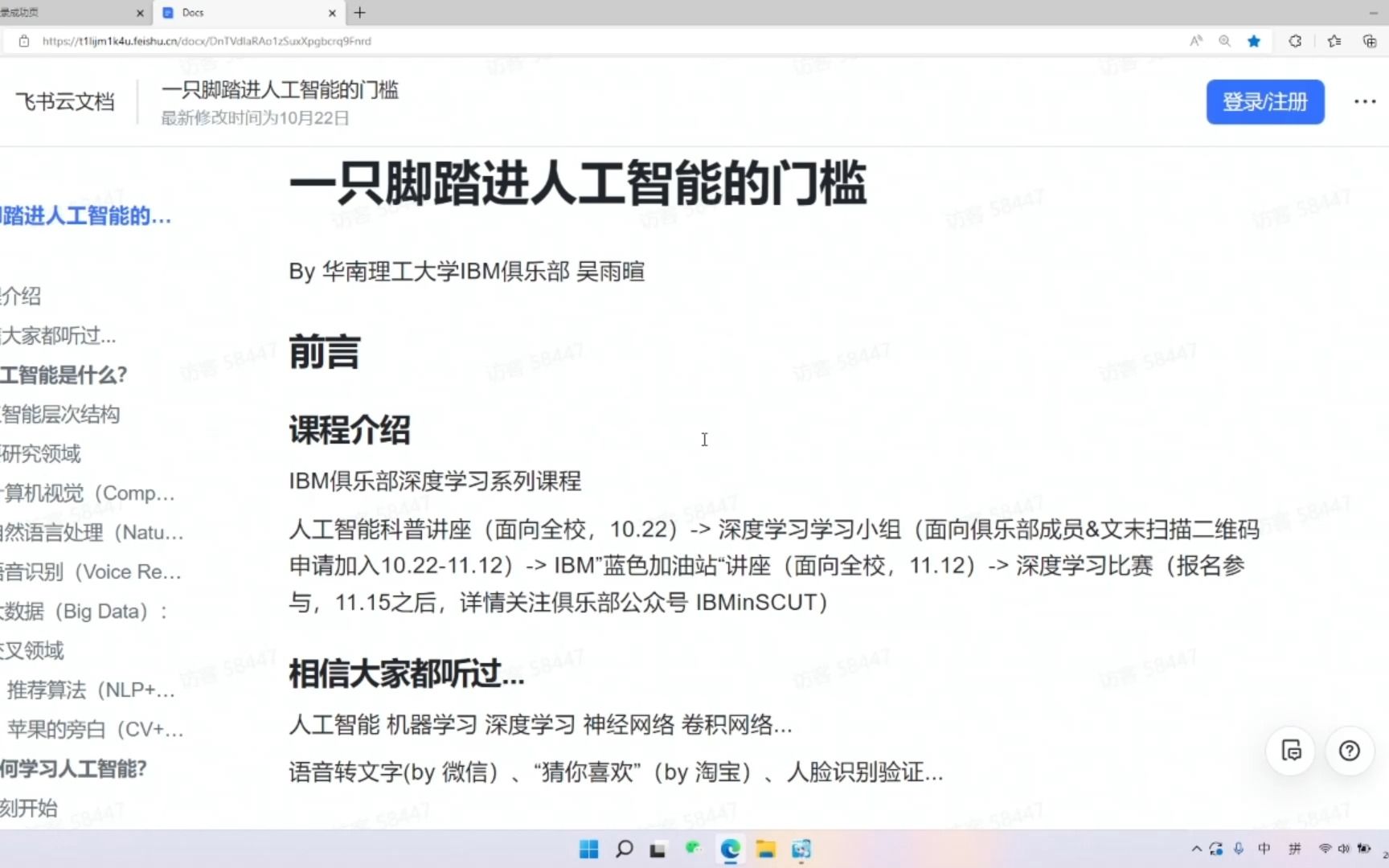This screenshot has width=1389, height=868.
Task: Click the 登录/注册 login button
Action: (1265, 102)
